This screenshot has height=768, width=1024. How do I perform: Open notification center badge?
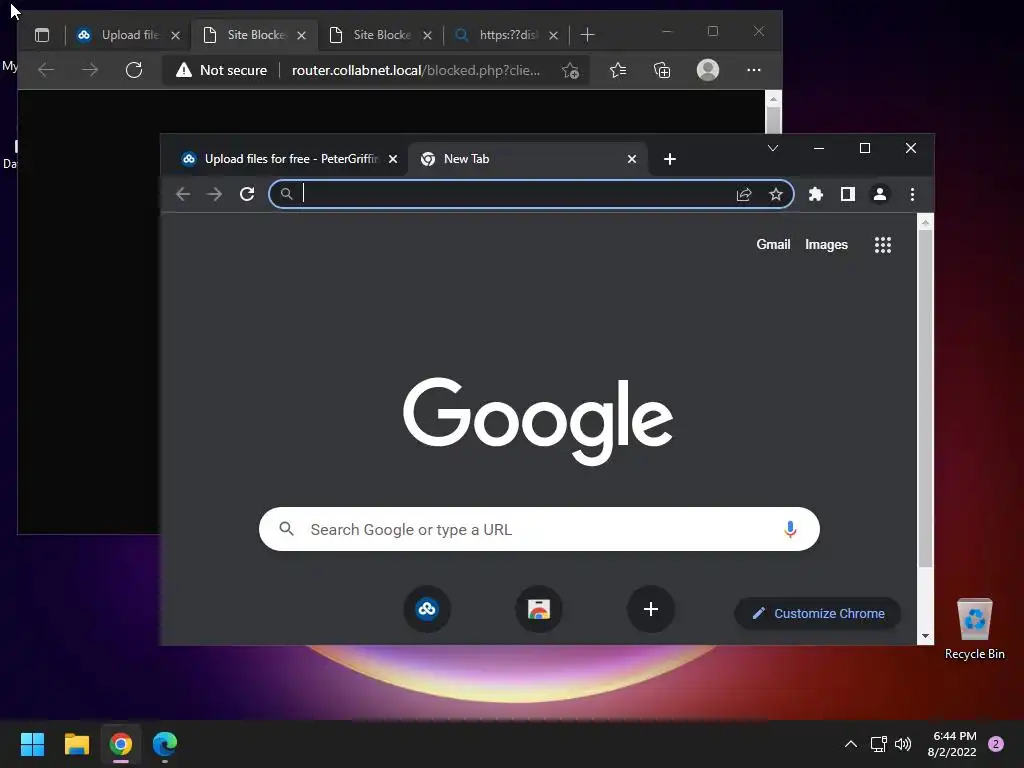996,744
